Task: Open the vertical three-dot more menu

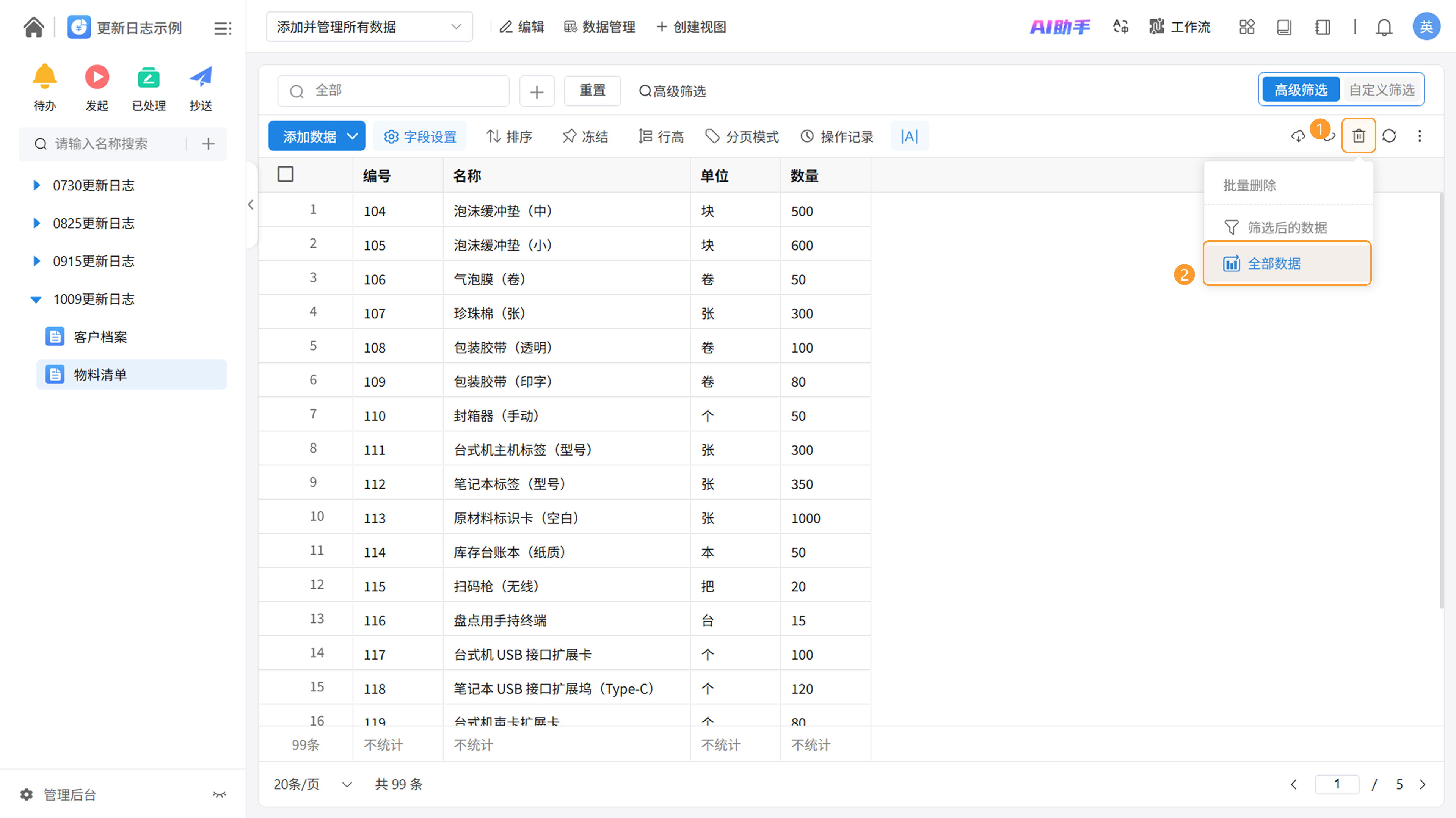Action: coord(1419,136)
